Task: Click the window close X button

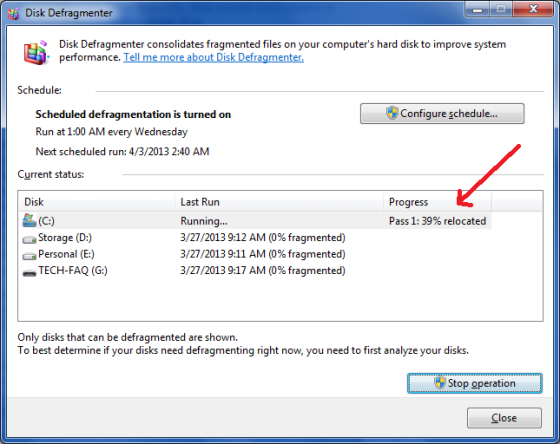Action: pos(533,9)
